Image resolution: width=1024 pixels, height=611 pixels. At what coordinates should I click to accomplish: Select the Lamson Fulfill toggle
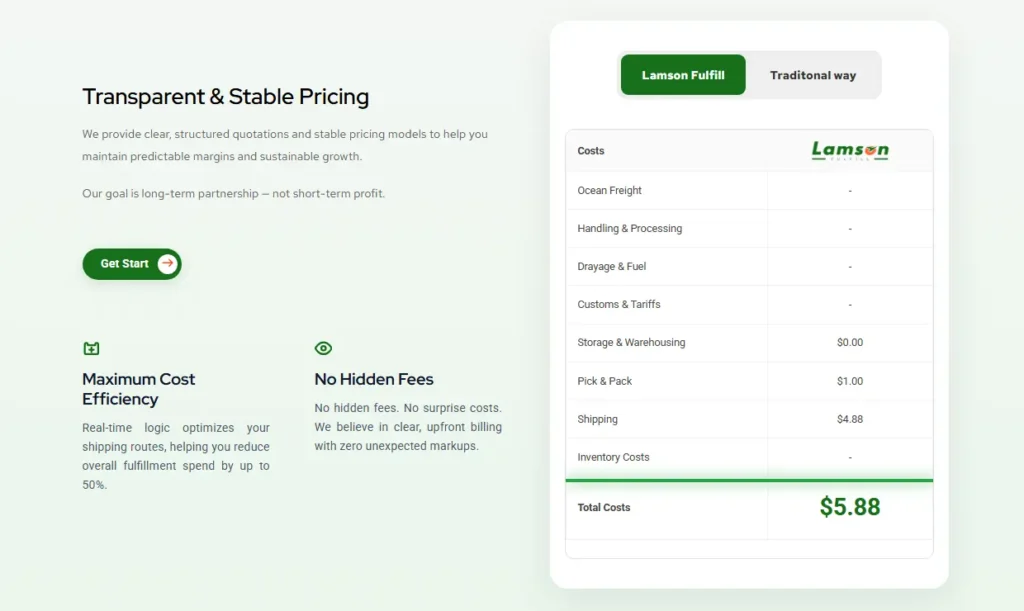[x=683, y=74]
